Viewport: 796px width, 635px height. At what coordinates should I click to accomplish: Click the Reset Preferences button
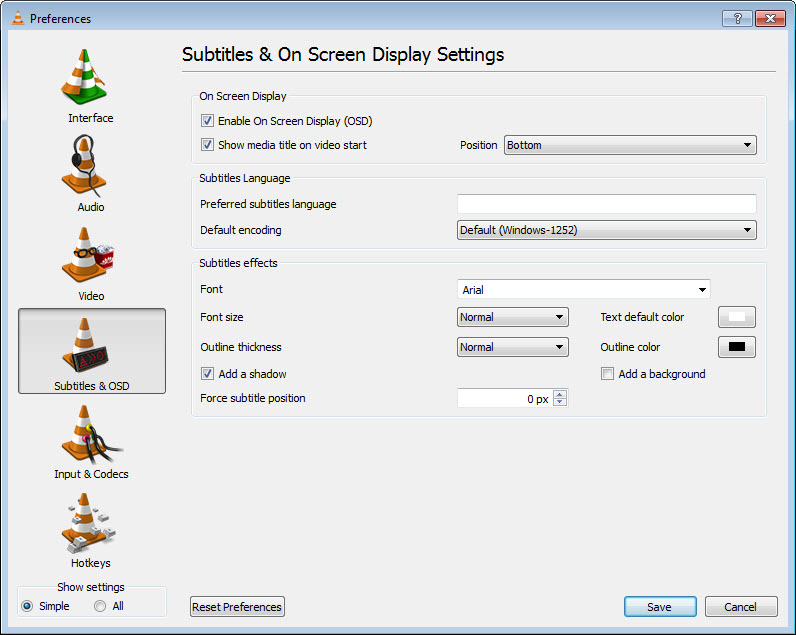coord(237,606)
